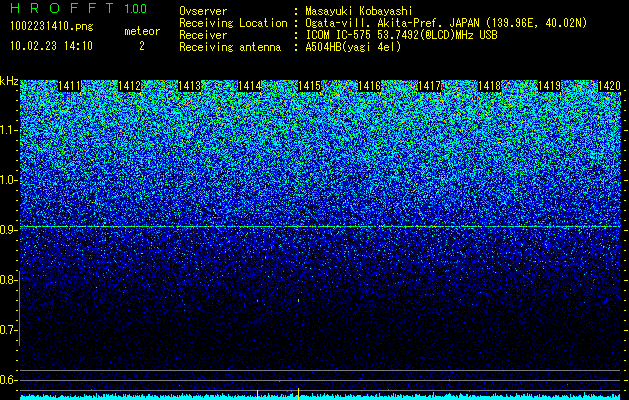Click the 1418 time label
This screenshot has width=629, height=400.
[489, 86]
